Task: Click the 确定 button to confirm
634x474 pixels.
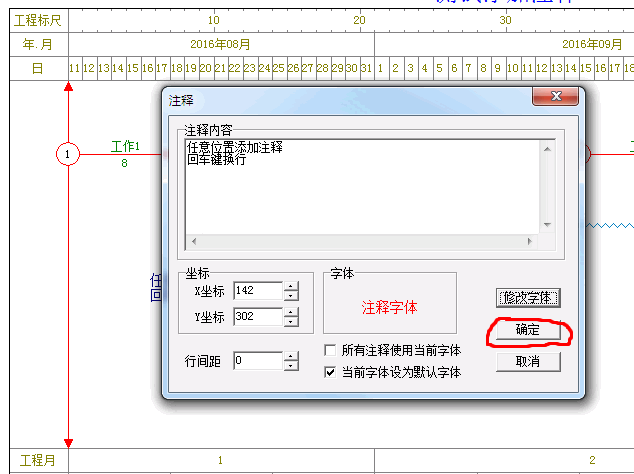Action: click(528, 330)
